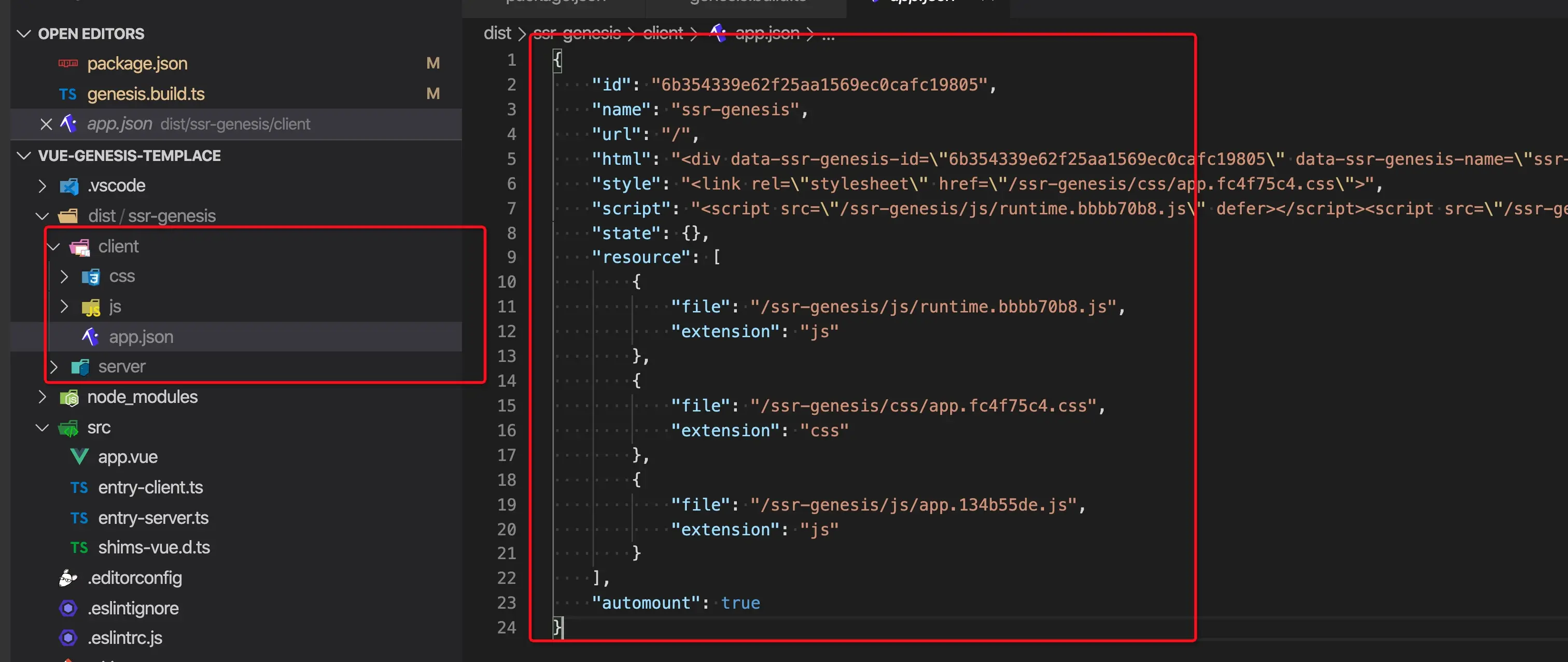This screenshot has height=662, width=1568.
Task: Click the .eslintrc.js ESLint icon
Action: point(68,638)
